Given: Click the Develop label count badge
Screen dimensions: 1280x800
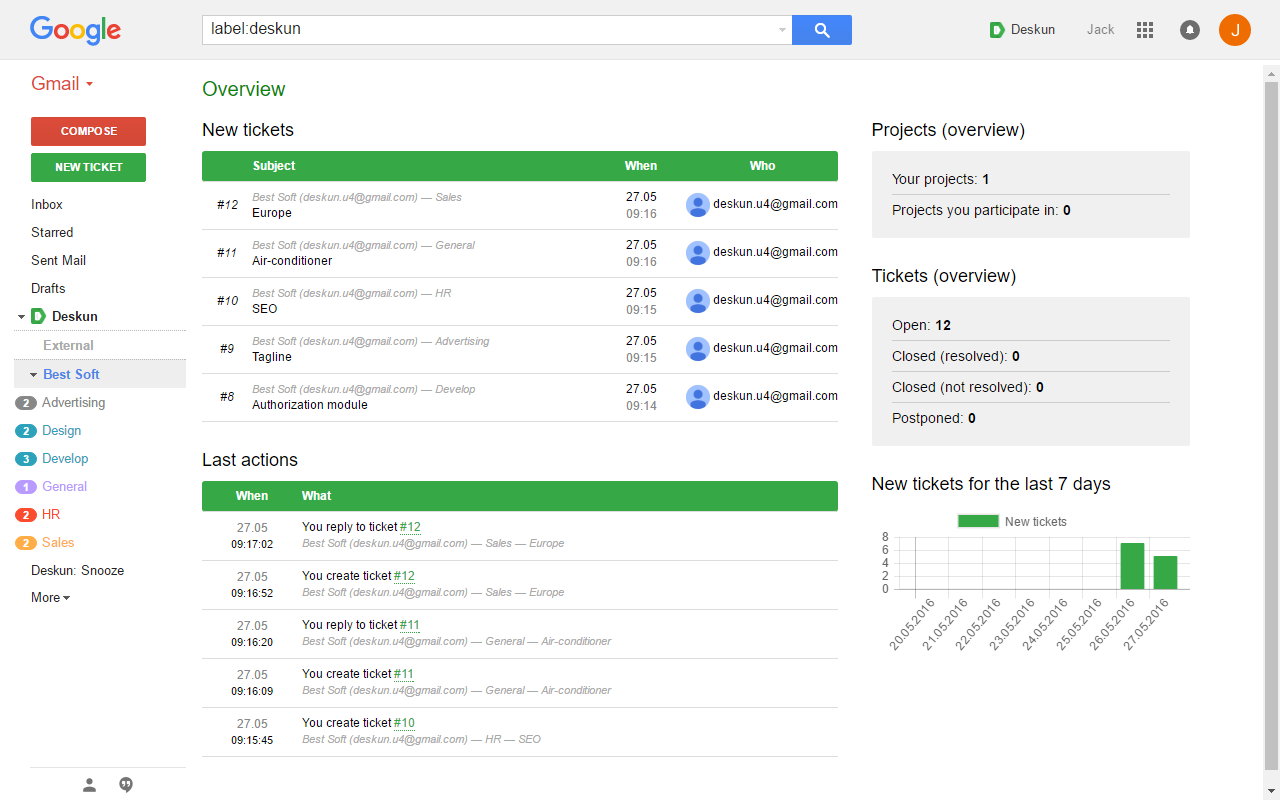Looking at the screenshot, I should 26,459.
